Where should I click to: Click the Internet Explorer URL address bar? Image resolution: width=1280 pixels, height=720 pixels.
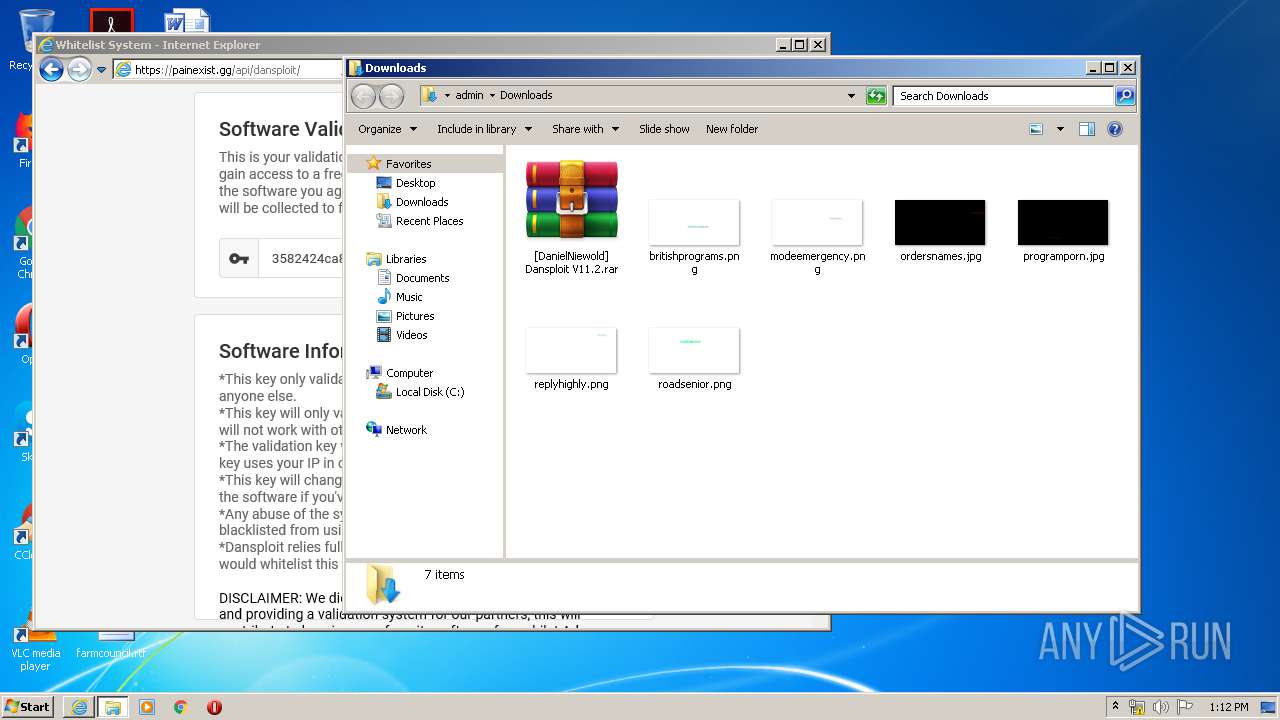(229, 70)
